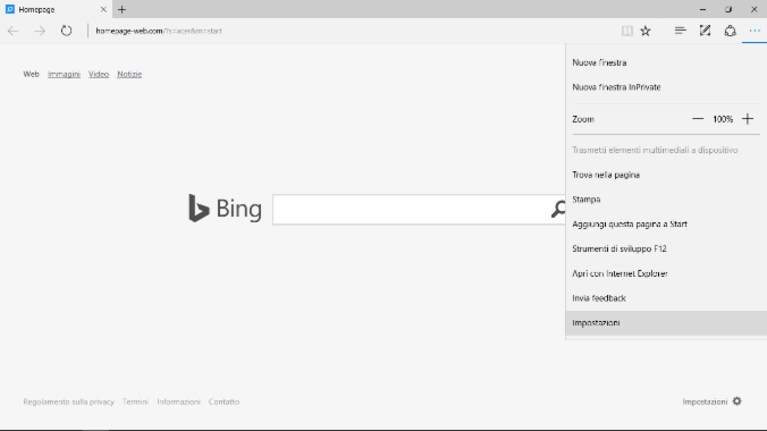Reload the current page
The width and height of the screenshot is (767, 431).
point(66,31)
